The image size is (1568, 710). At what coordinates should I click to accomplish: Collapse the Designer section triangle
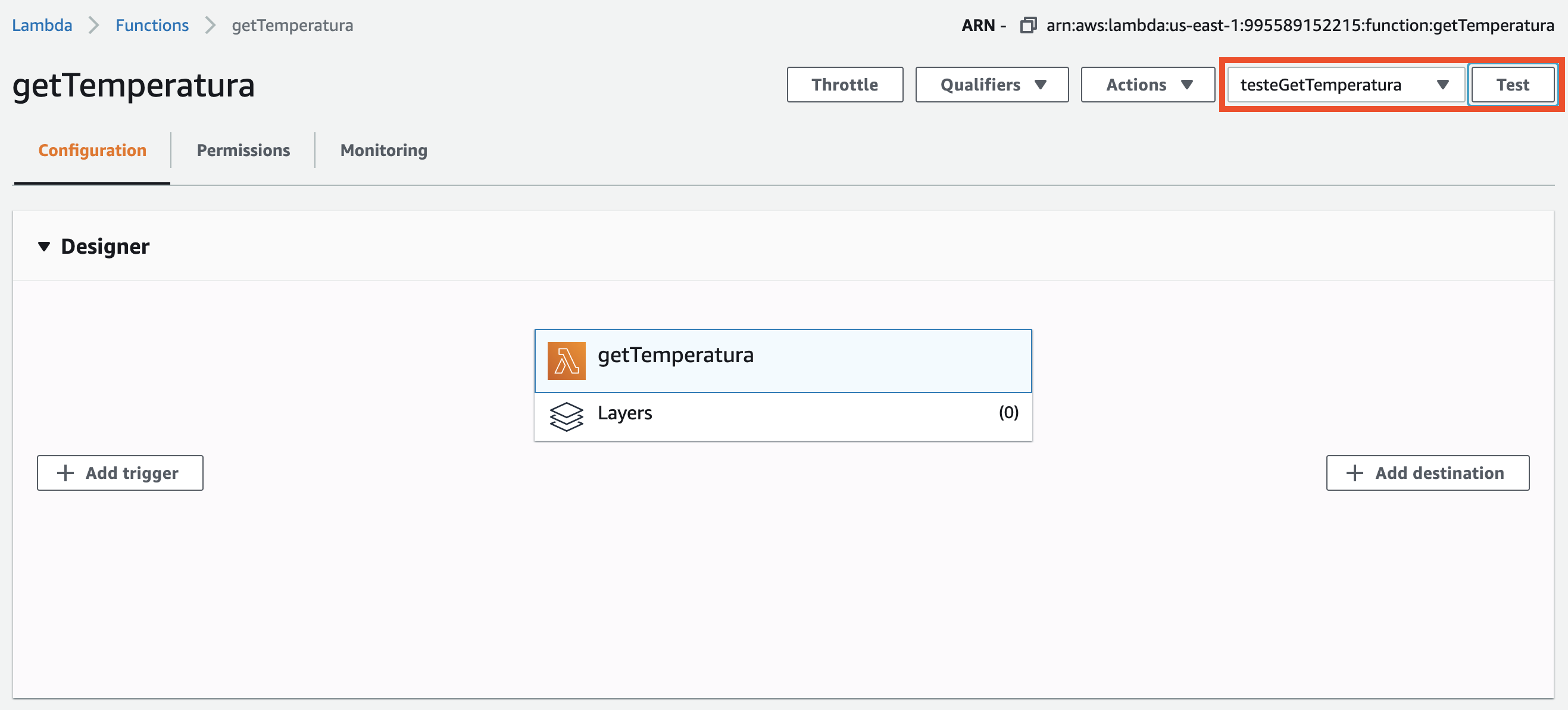click(x=44, y=247)
